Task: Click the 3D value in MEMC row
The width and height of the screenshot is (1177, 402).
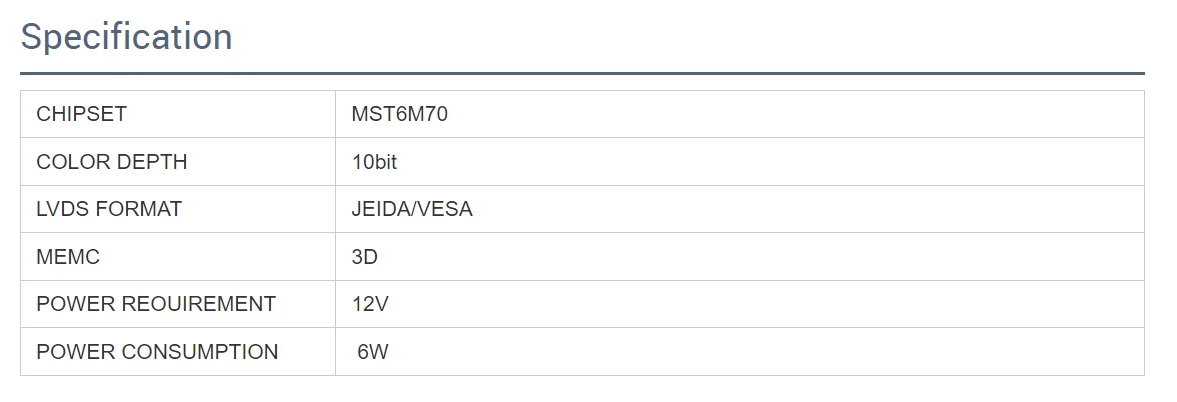Action: tap(364, 257)
